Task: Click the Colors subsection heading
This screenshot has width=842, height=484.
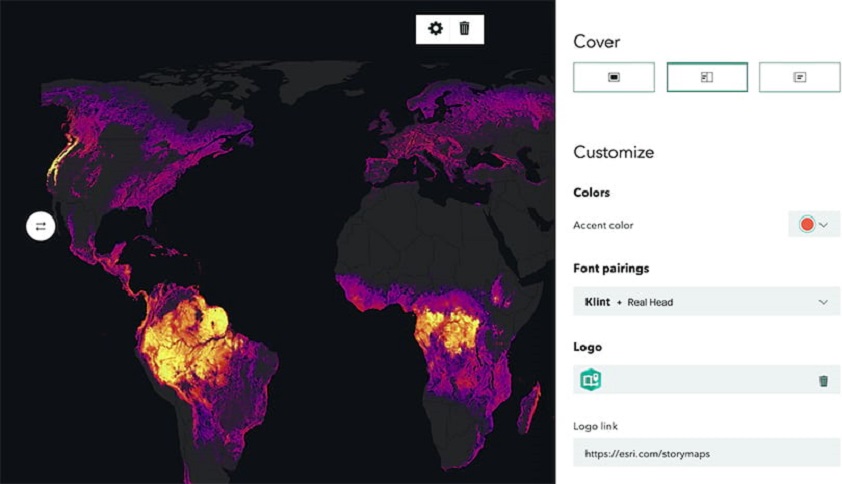Action: [591, 192]
